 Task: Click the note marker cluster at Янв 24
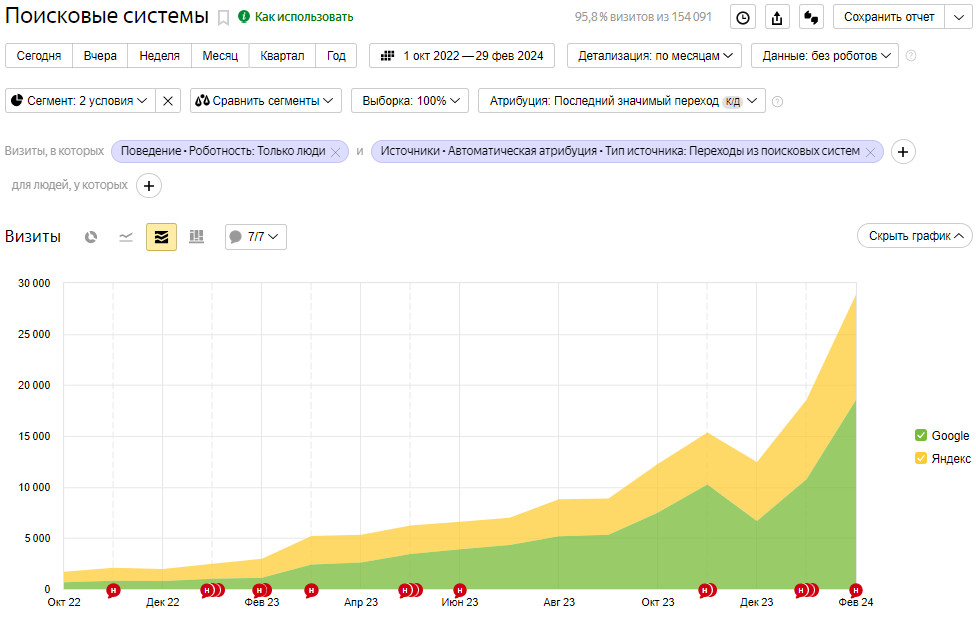pyautogui.click(x=807, y=590)
